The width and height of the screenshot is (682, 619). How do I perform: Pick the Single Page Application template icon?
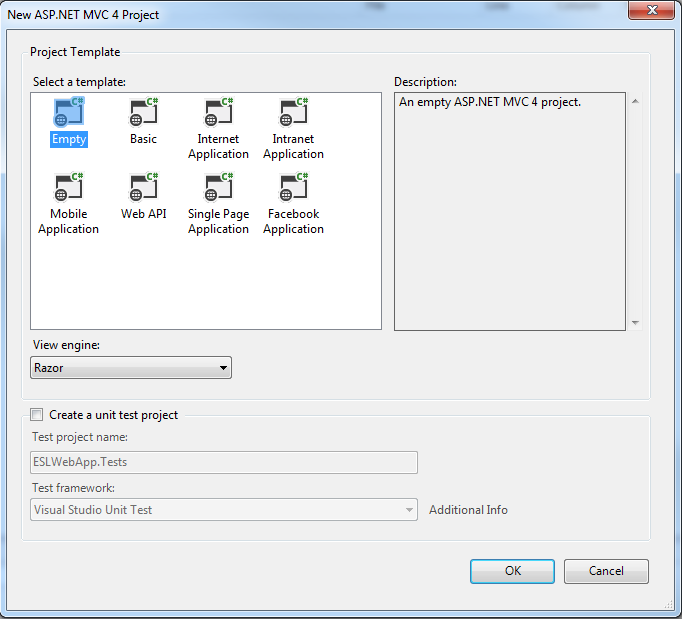[x=218, y=187]
